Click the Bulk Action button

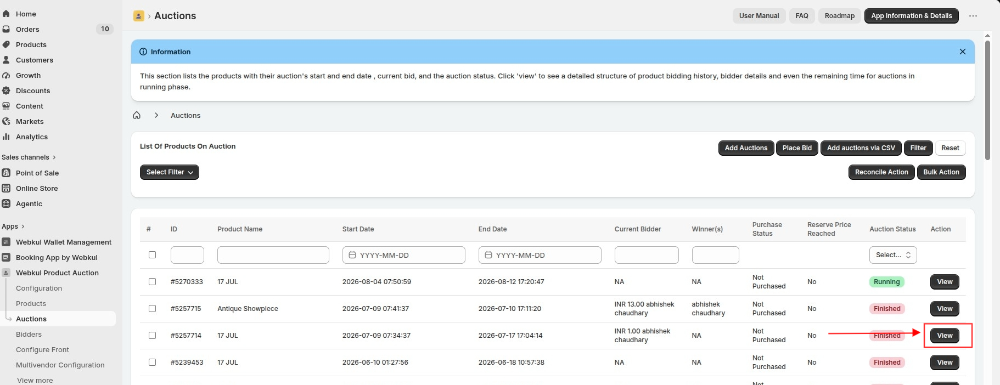click(941, 172)
